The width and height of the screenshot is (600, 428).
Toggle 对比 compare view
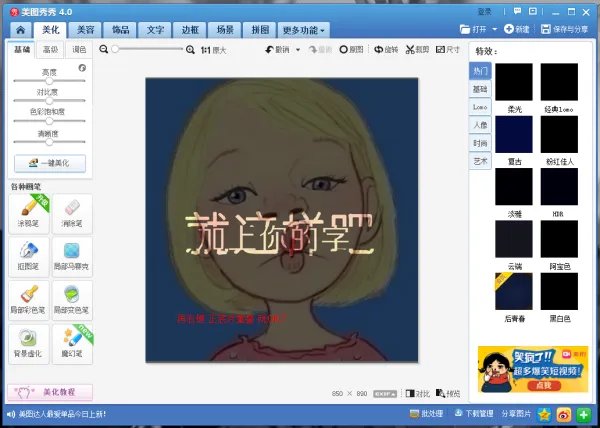tap(417, 394)
